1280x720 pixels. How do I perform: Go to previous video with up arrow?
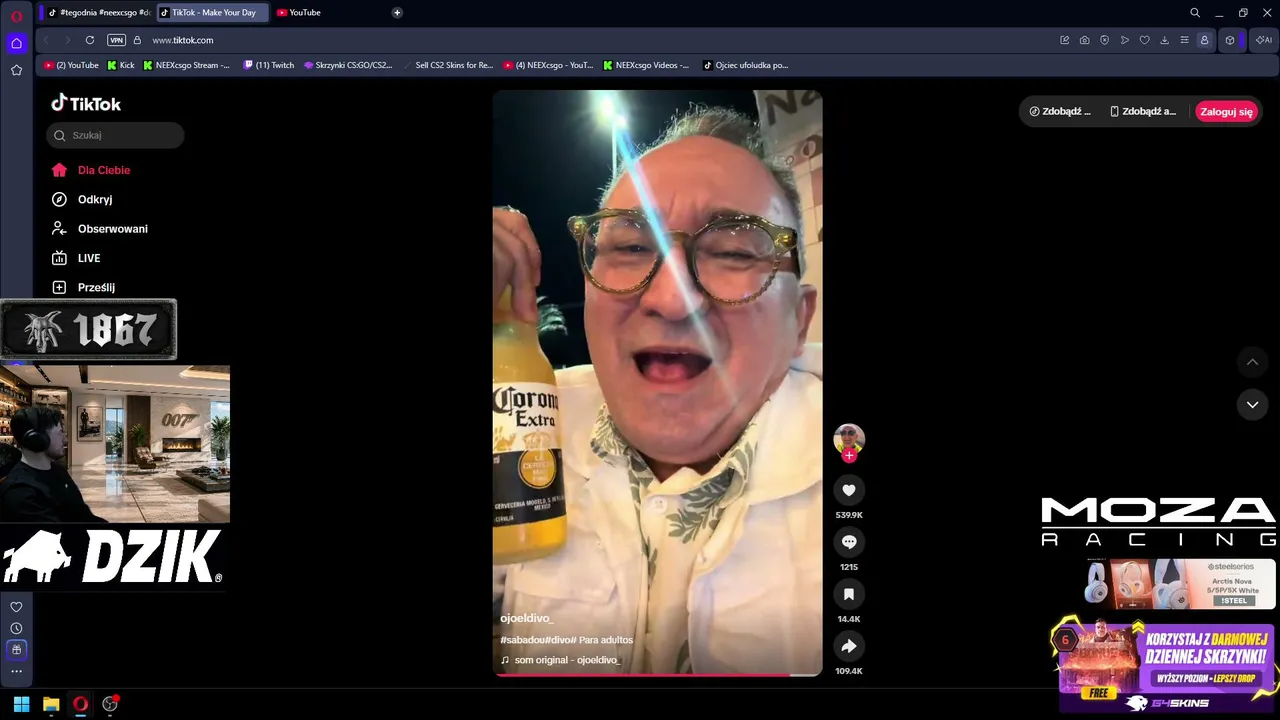[1252, 362]
